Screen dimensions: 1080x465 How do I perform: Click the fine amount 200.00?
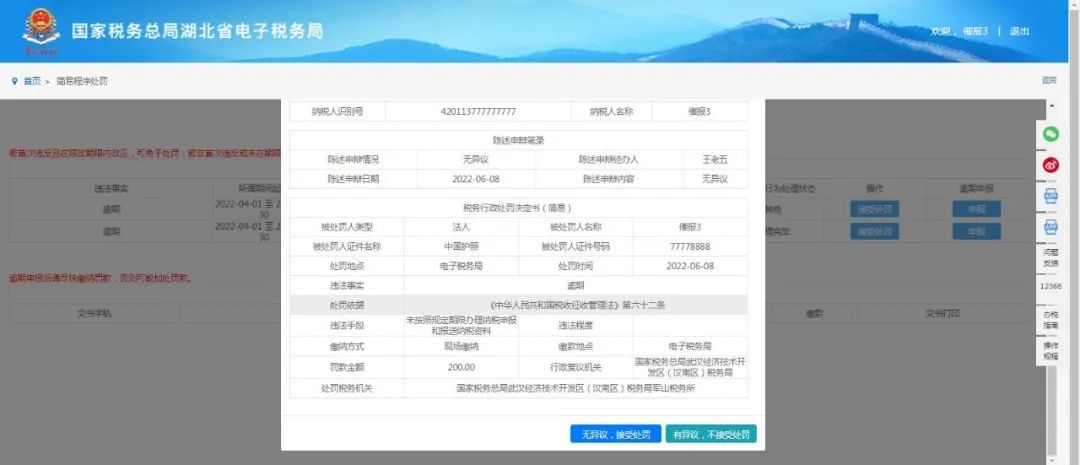461,367
